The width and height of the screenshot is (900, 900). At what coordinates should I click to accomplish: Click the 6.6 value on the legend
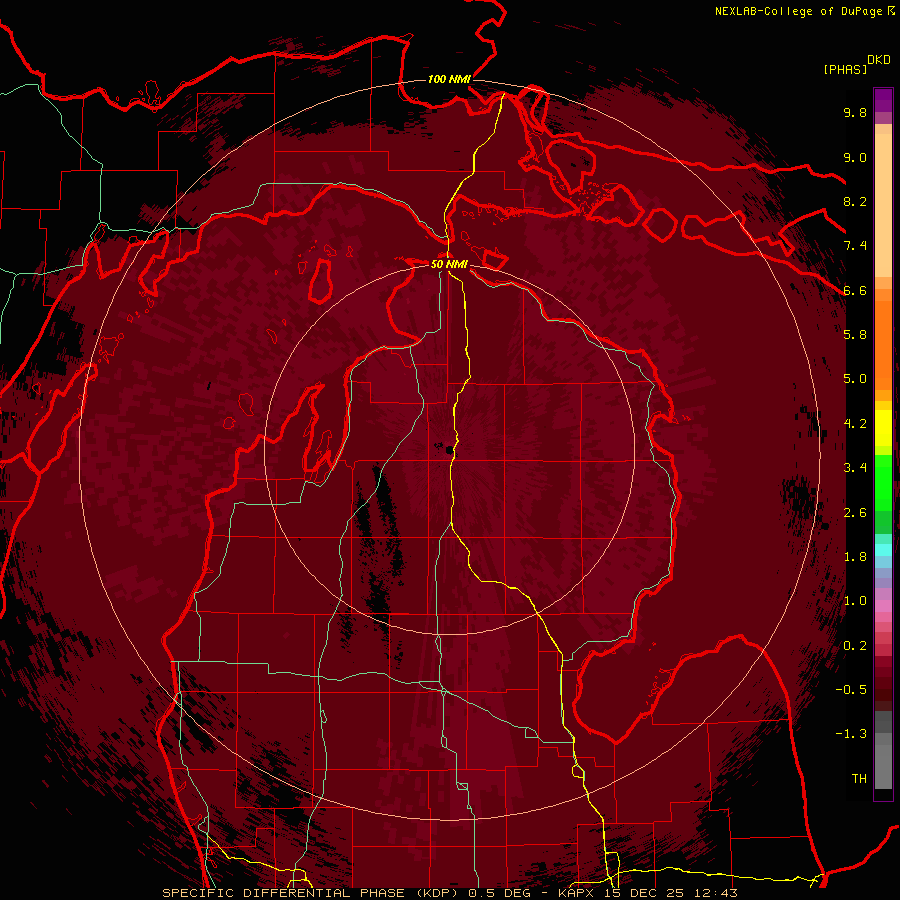[x=855, y=290]
